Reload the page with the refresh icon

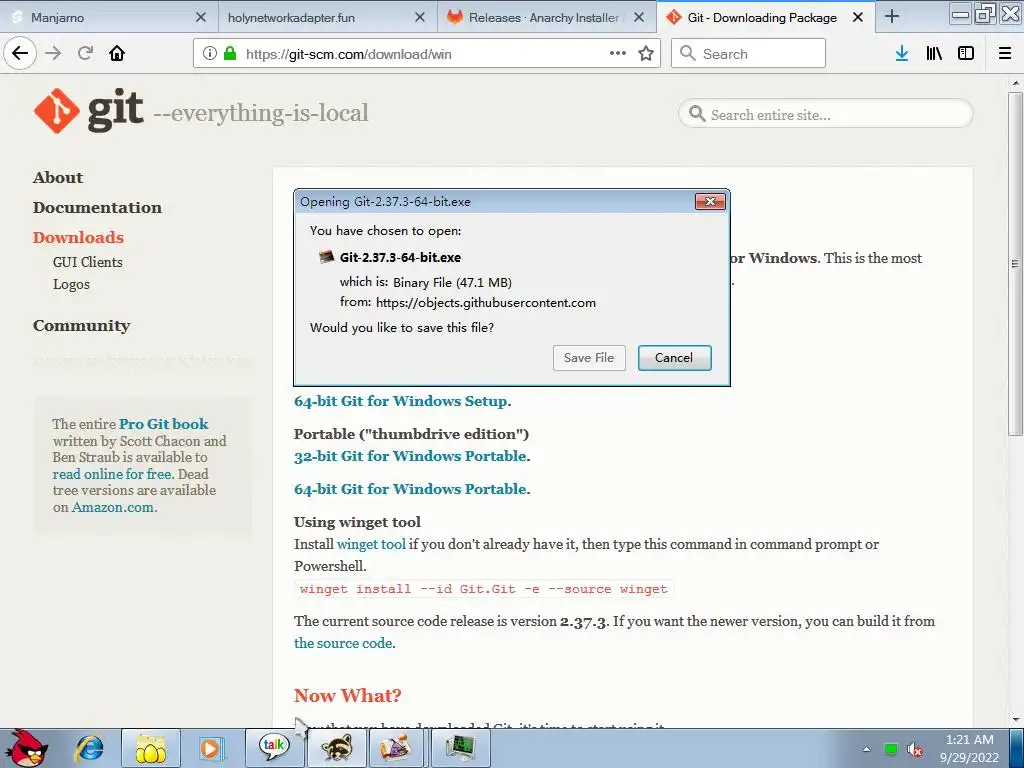point(86,54)
